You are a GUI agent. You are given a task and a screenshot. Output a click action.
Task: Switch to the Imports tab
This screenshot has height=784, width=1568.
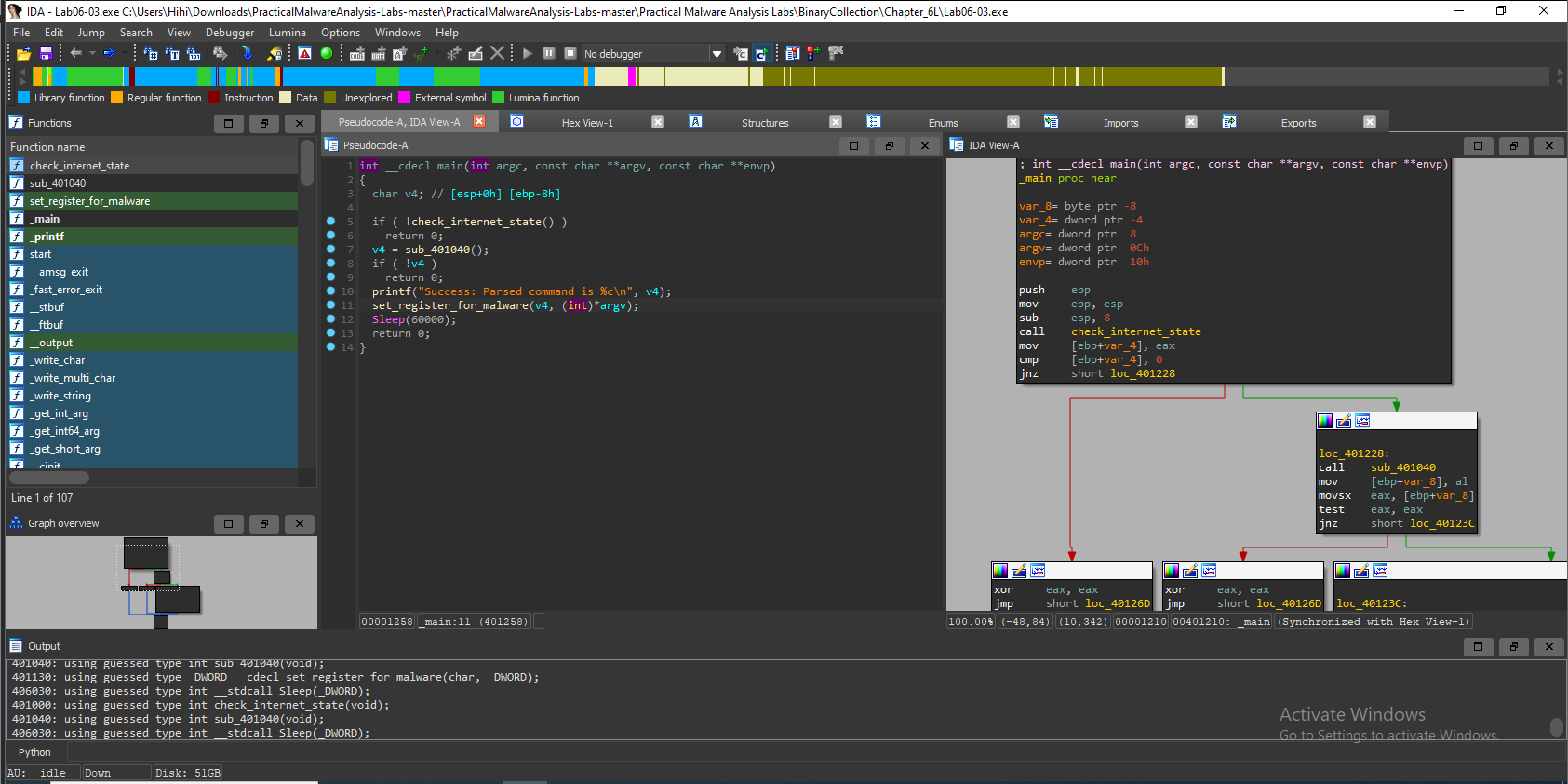tap(1120, 123)
